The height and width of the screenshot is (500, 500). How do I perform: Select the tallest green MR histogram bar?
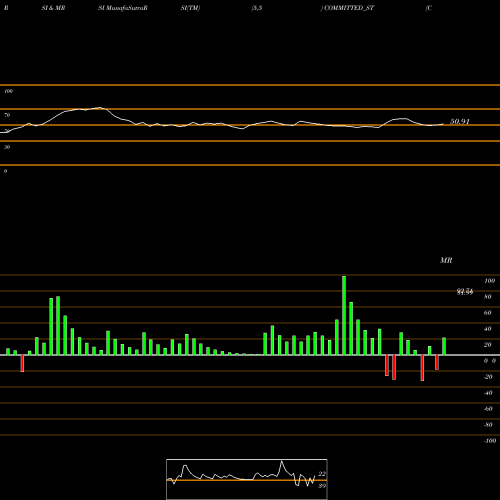pyautogui.click(x=344, y=315)
